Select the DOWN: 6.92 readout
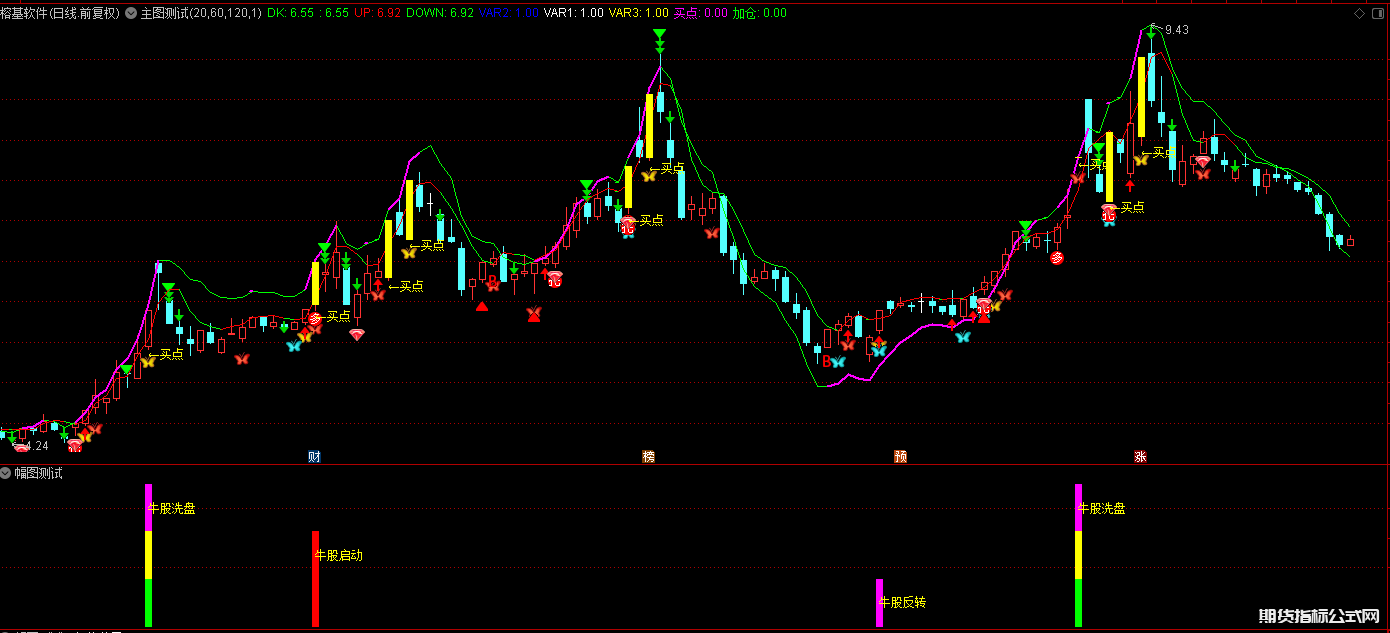 coord(440,13)
